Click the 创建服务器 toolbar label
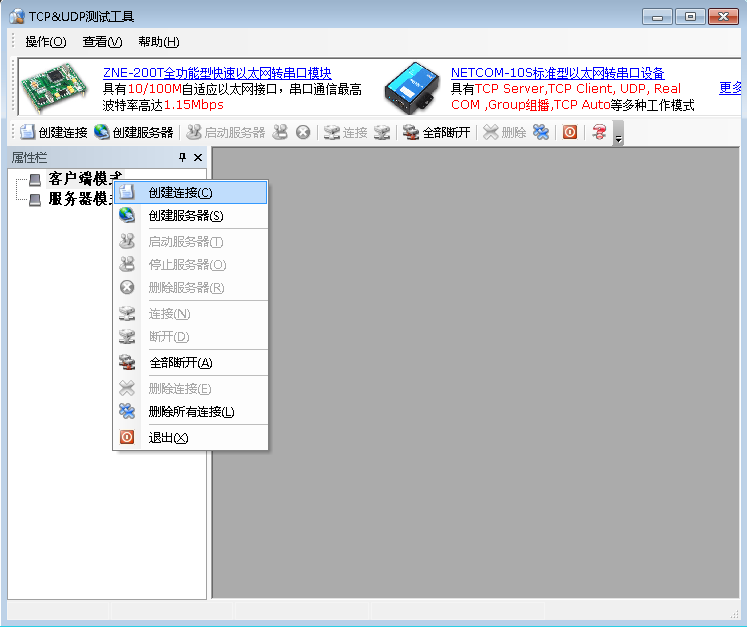This screenshot has height=627, width=747. tap(143, 132)
